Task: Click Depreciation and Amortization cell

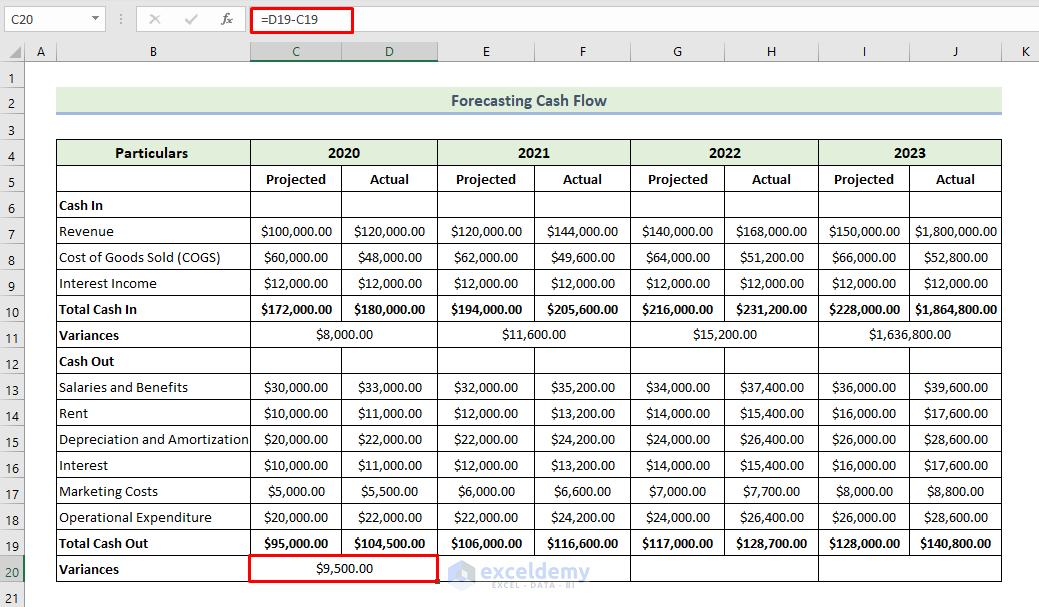Action: [153, 439]
